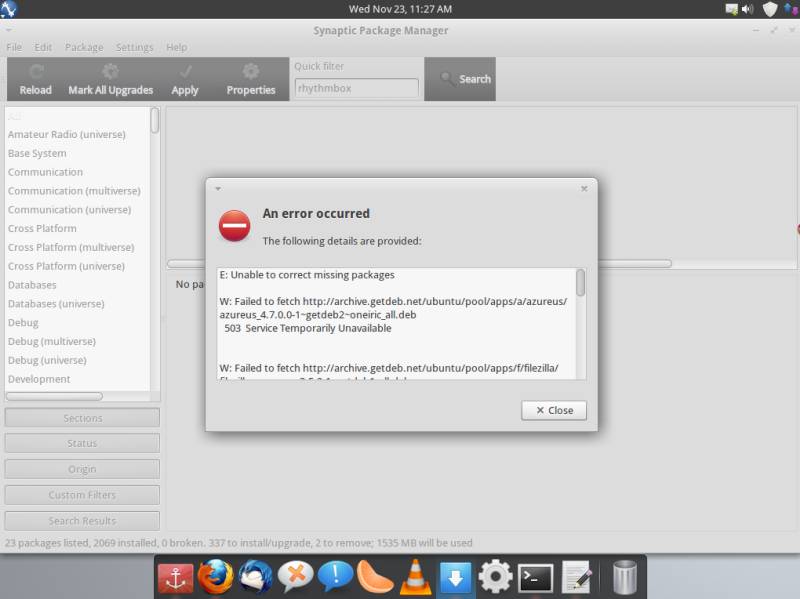Click 'E: Unable to correct missing packages' line

[307, 275]
